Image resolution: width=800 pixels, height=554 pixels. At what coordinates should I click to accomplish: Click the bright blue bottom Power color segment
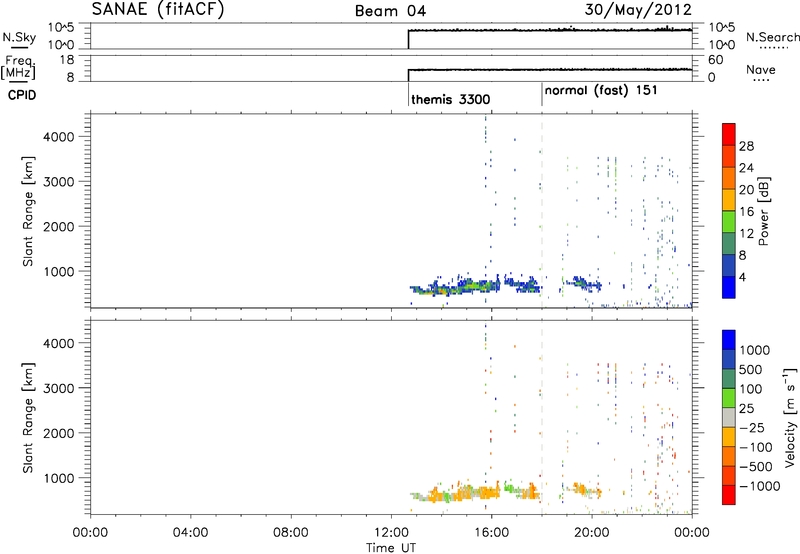pos(729,287)
